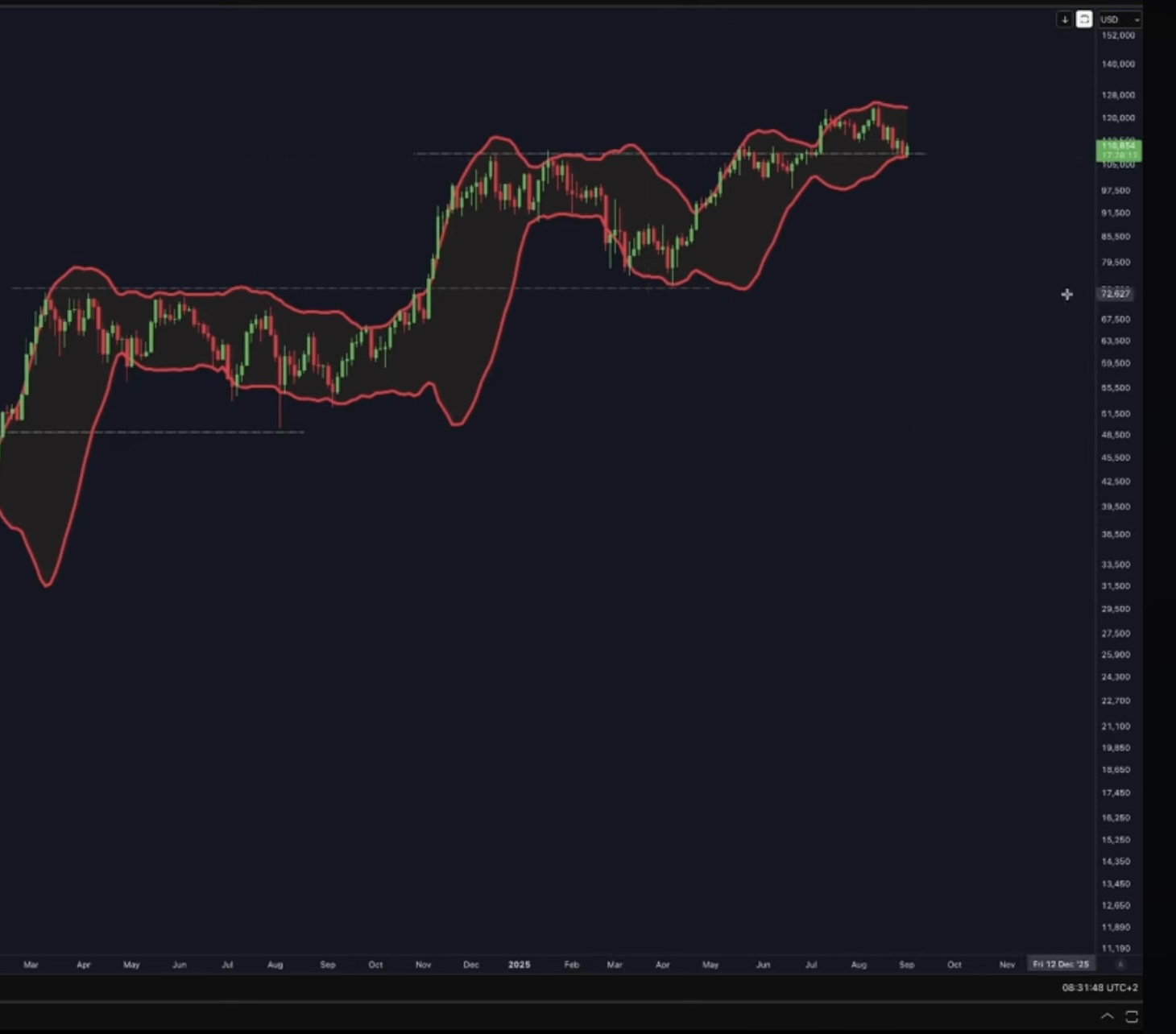This screenshot has height=1034, width=1176.
Task: Select the crosshair cursor icon in price scale
Action: pyautogui.click(x=1067, y=295)
